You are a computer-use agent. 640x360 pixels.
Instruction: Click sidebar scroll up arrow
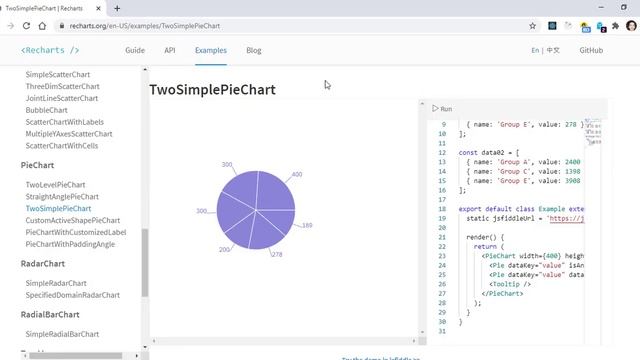(x=144, y=70)
